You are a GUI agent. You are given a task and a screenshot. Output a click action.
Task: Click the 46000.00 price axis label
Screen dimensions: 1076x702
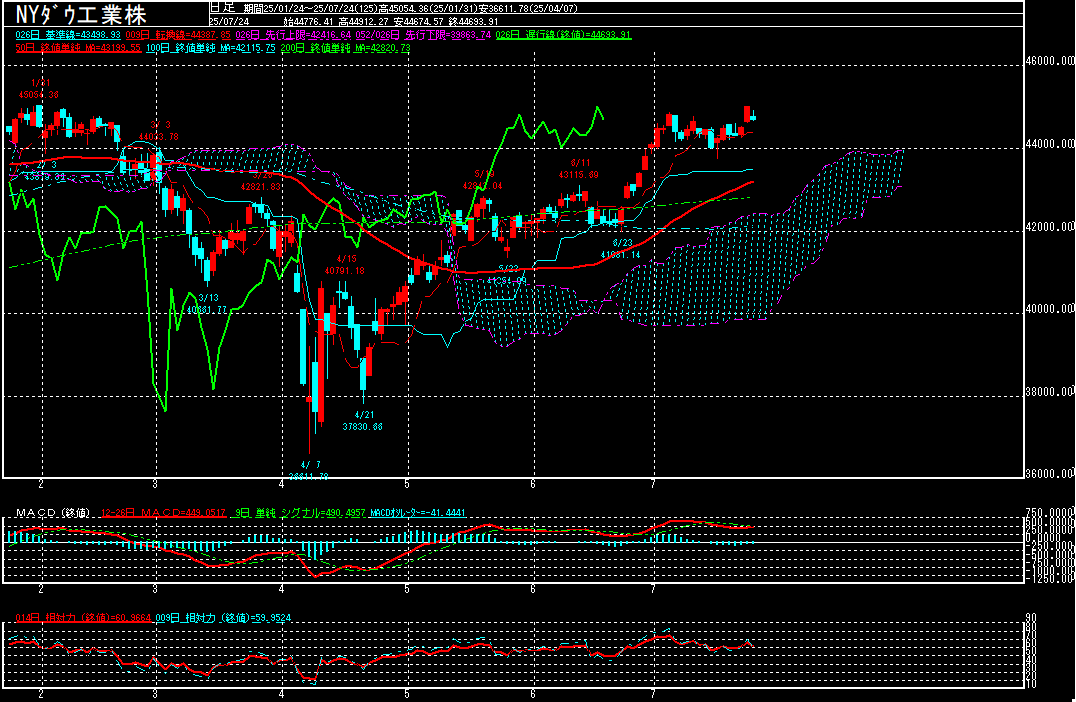click(x=1049, y=61)
